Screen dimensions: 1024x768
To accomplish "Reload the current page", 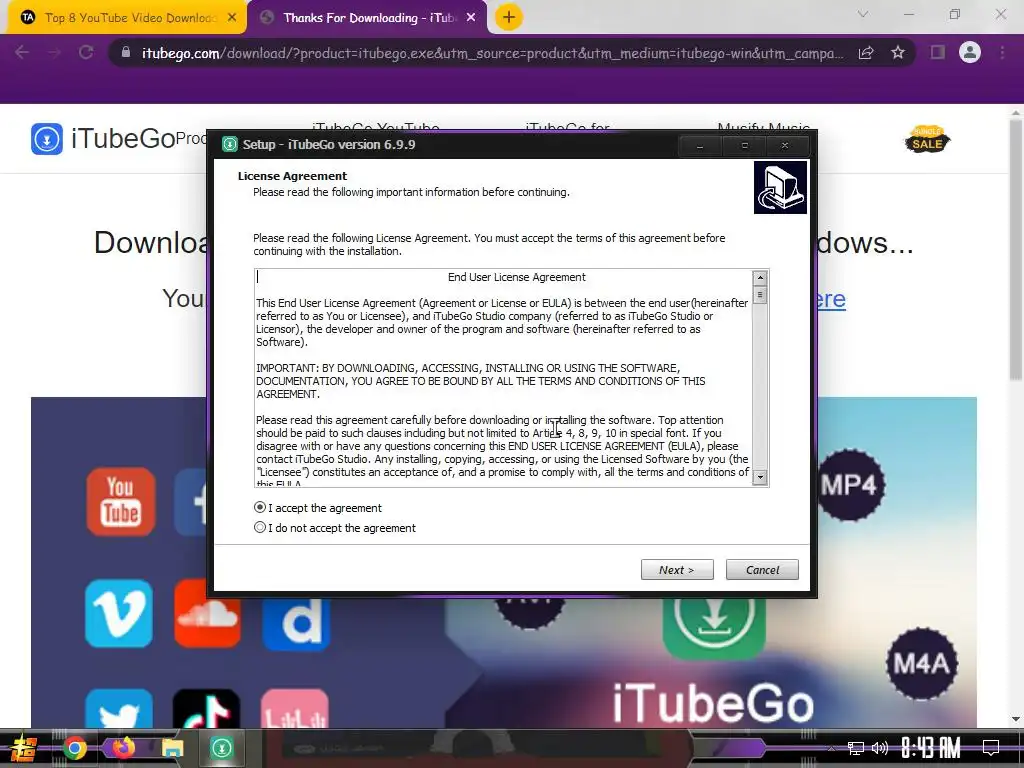I will tap(86, 52).
